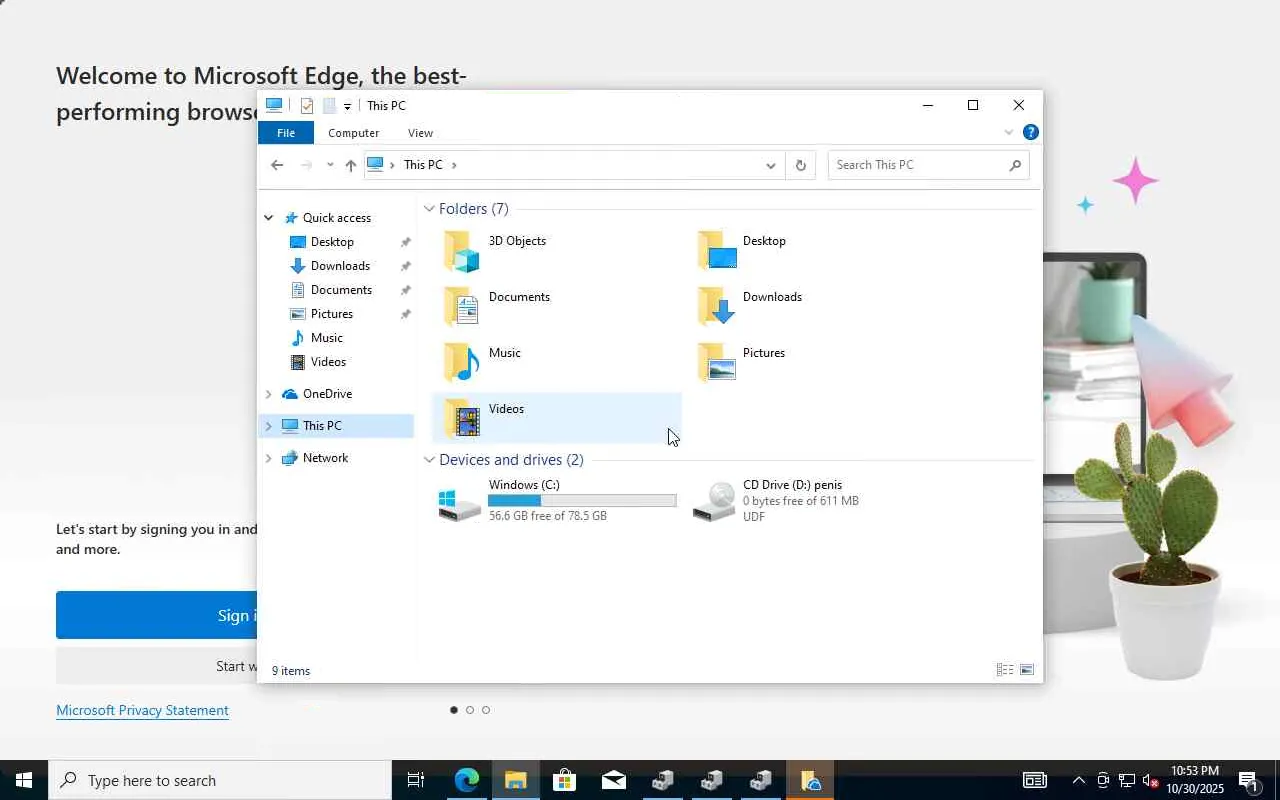Switch to Details view in the status bar
Image resolution: width=1280 pixels, height=800 pixels.
(1005, 670)
